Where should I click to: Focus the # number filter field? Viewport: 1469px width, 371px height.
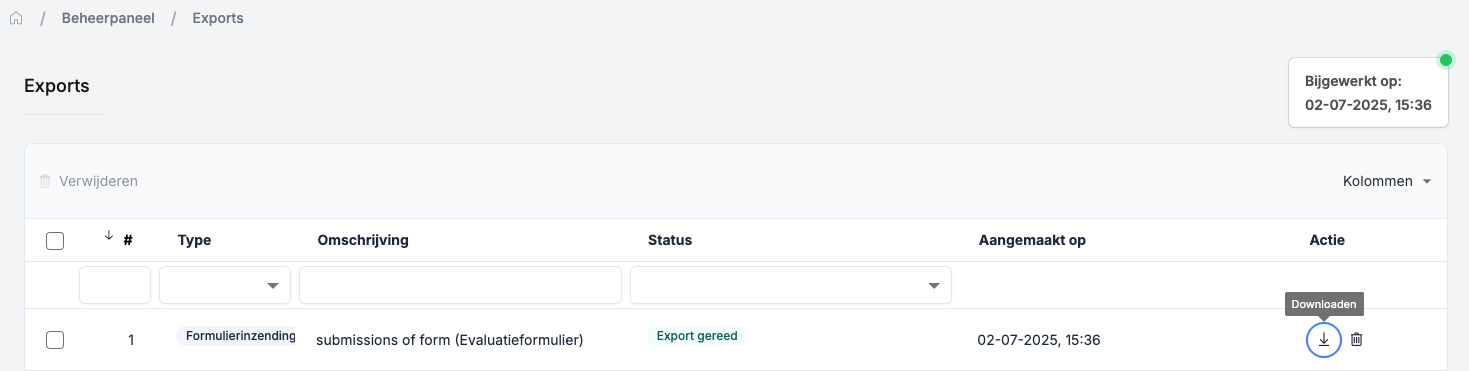pyautogui.click(x=115, y=285)
